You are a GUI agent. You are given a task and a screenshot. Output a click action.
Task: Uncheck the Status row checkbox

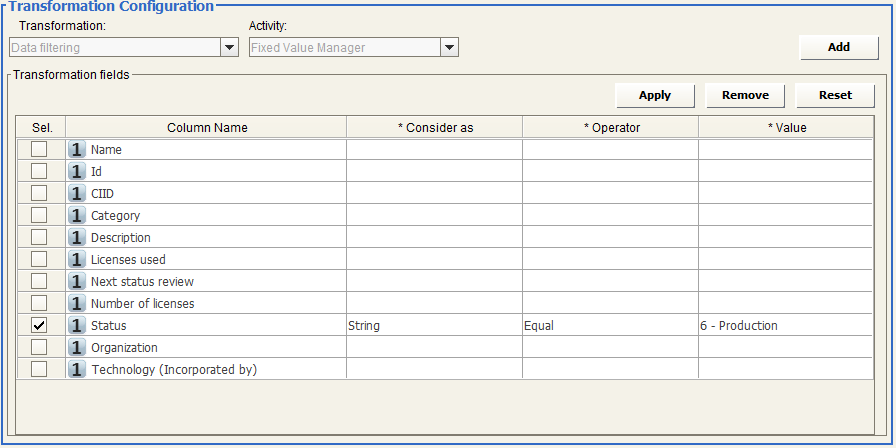(x=39, y=326)
